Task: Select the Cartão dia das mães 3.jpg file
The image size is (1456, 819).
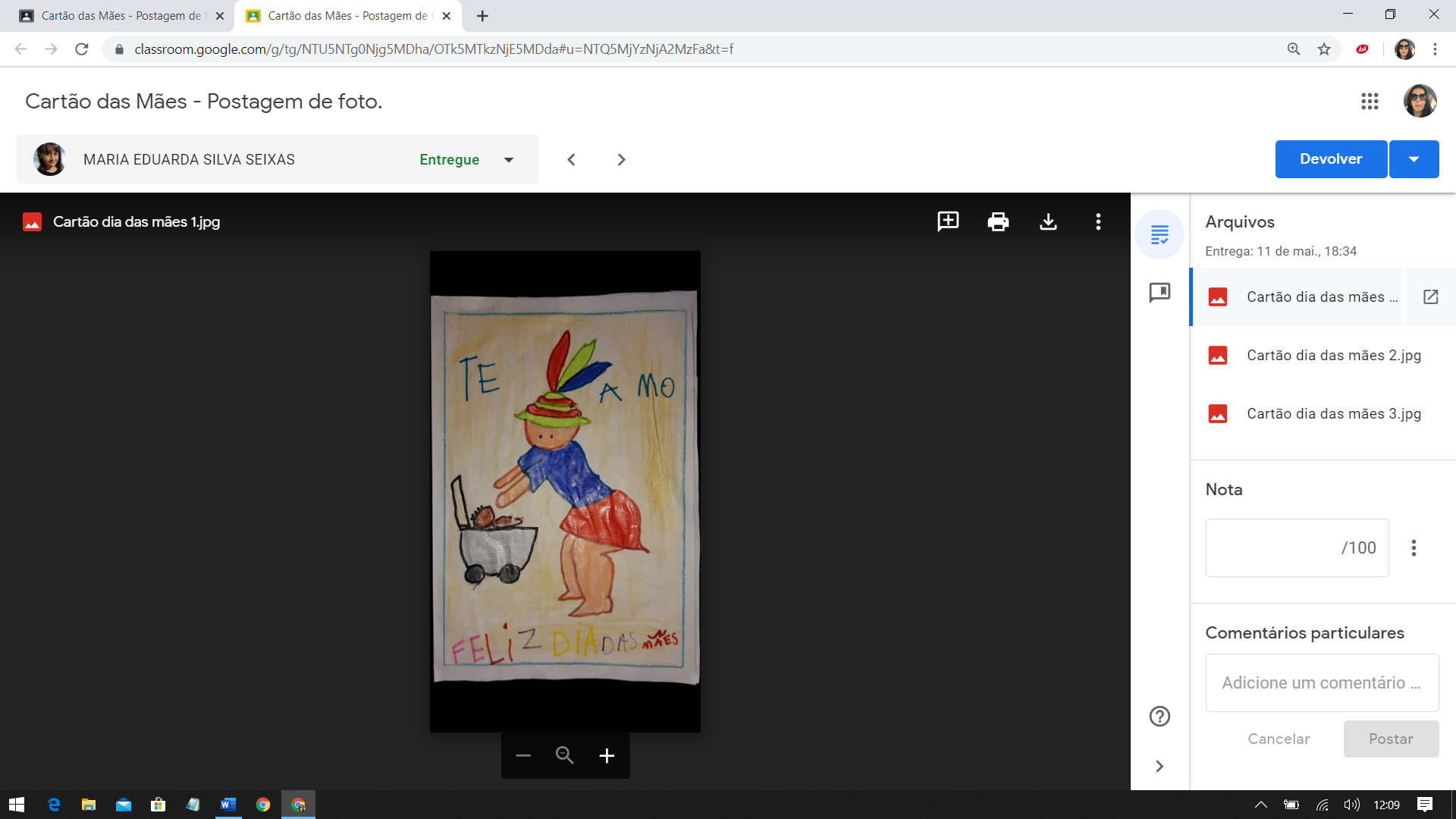Action: (x=1323, y=413)
